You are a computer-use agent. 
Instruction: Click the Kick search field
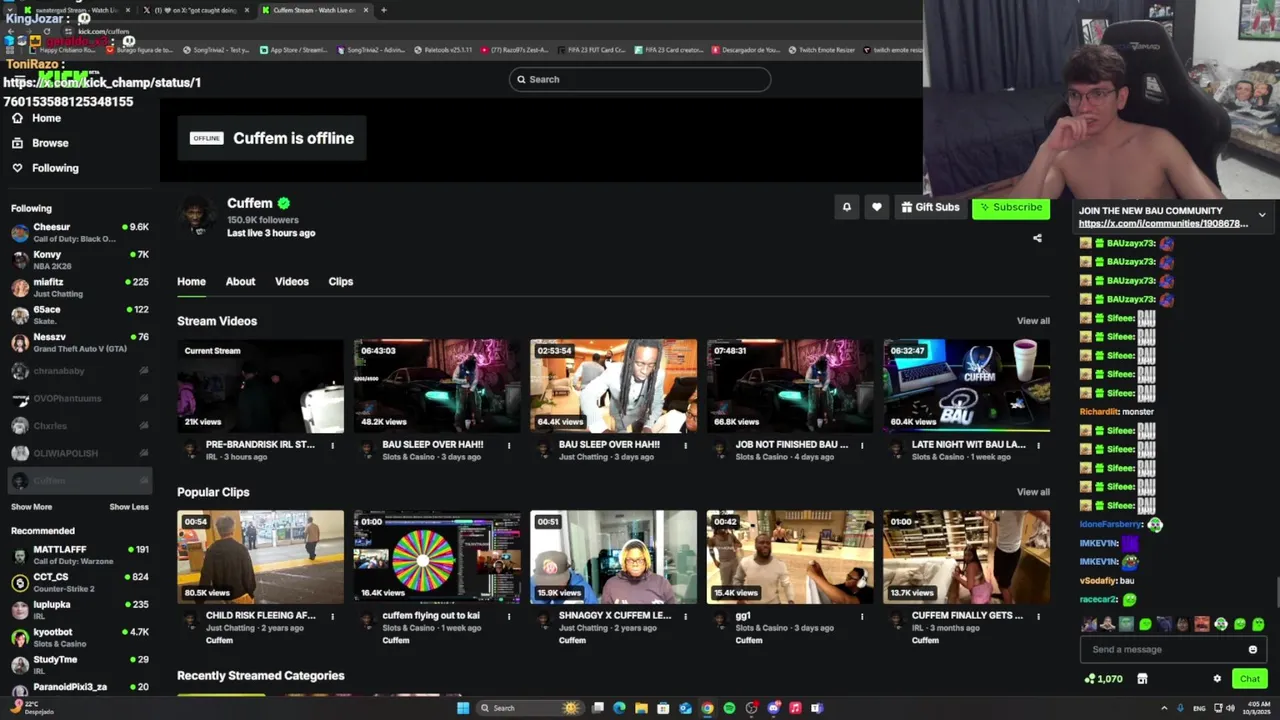tap(640, 79)
